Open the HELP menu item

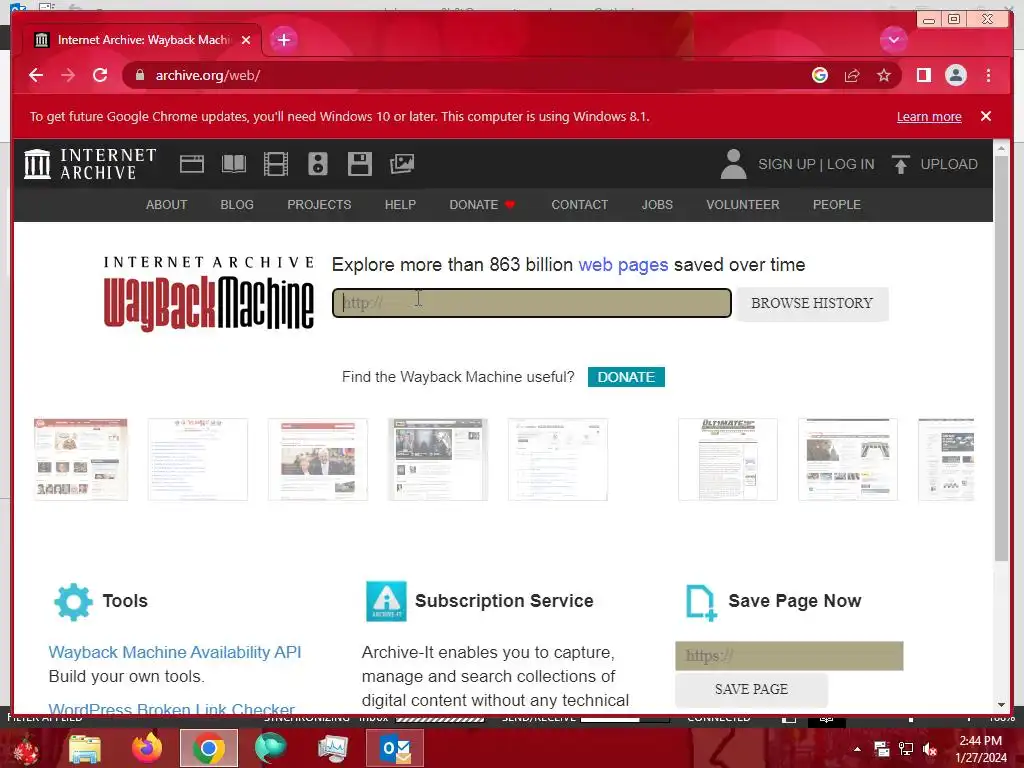click(x=400, y=204)
